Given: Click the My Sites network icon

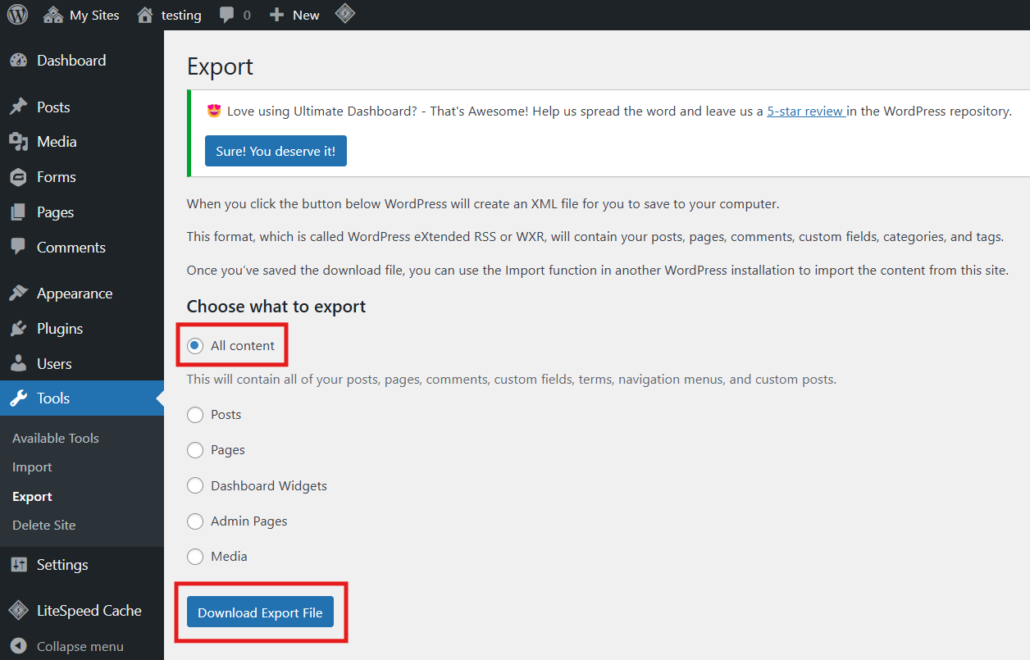Looking at the screenshot, I should point(53,14).
